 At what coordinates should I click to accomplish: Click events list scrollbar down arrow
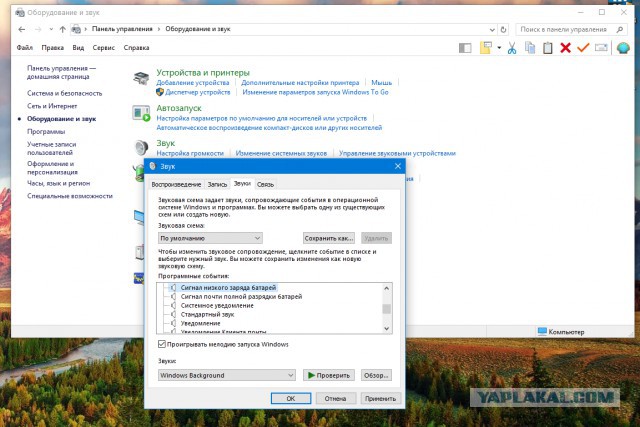[387, 329]
